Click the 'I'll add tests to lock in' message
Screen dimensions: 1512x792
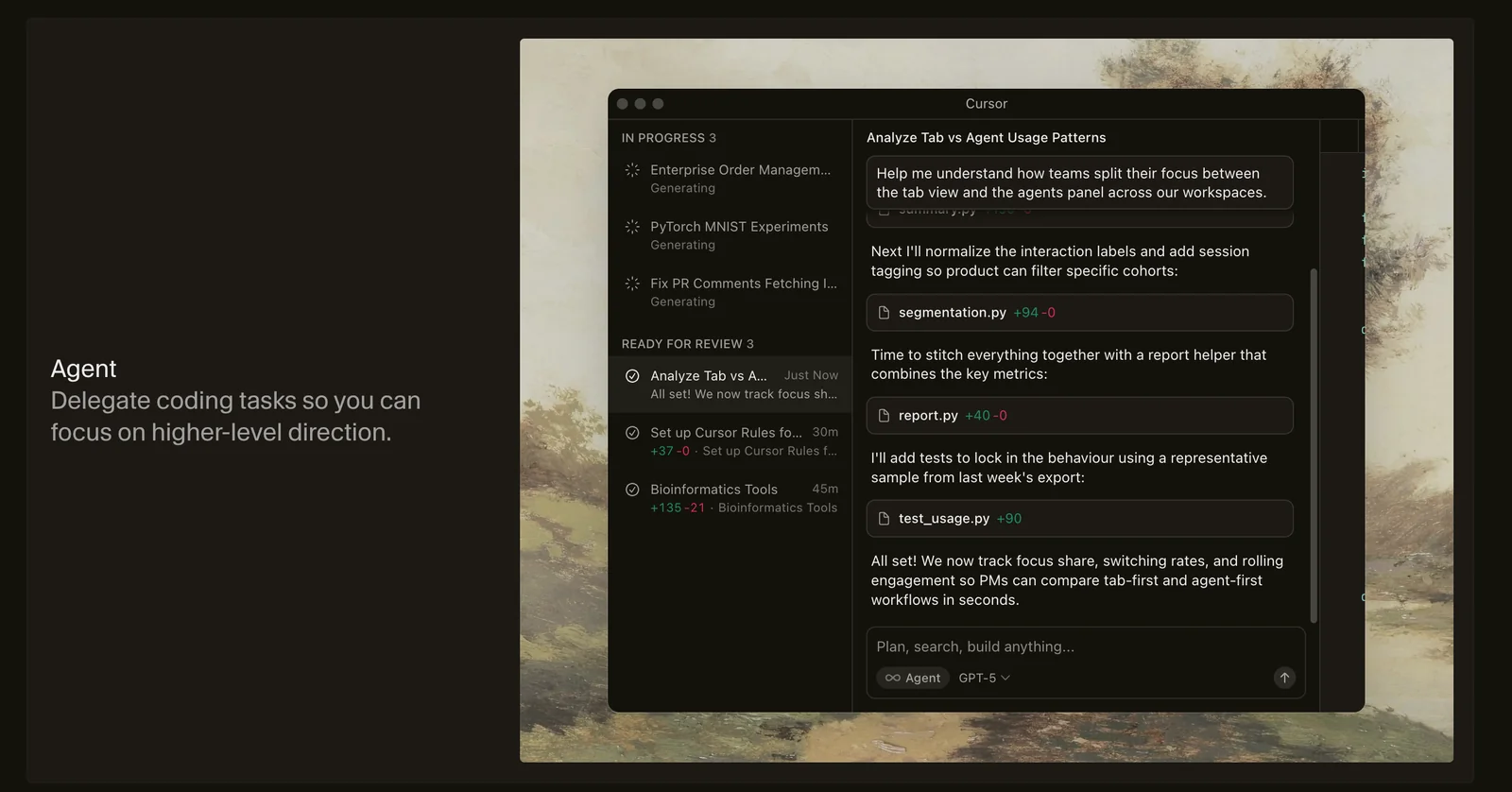(1069, 468)
